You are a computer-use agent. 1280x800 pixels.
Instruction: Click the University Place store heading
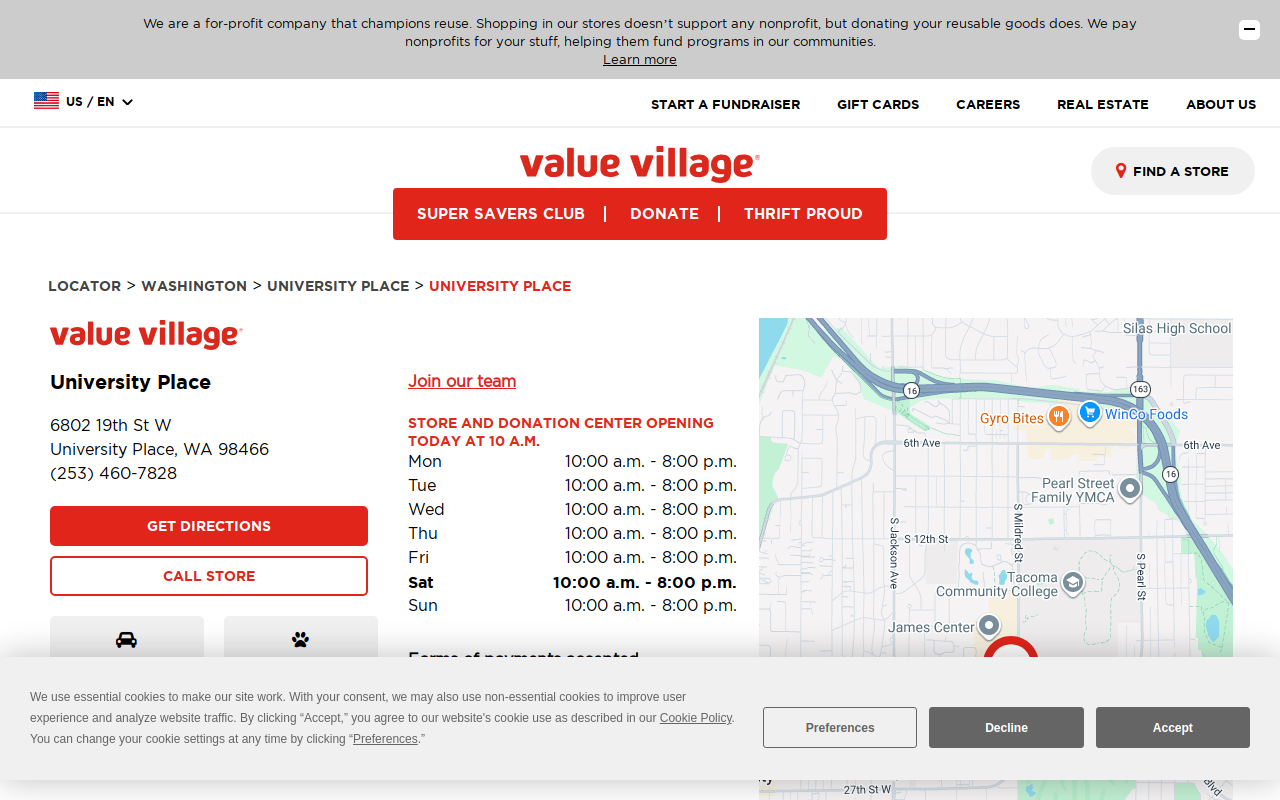[130, 382]
